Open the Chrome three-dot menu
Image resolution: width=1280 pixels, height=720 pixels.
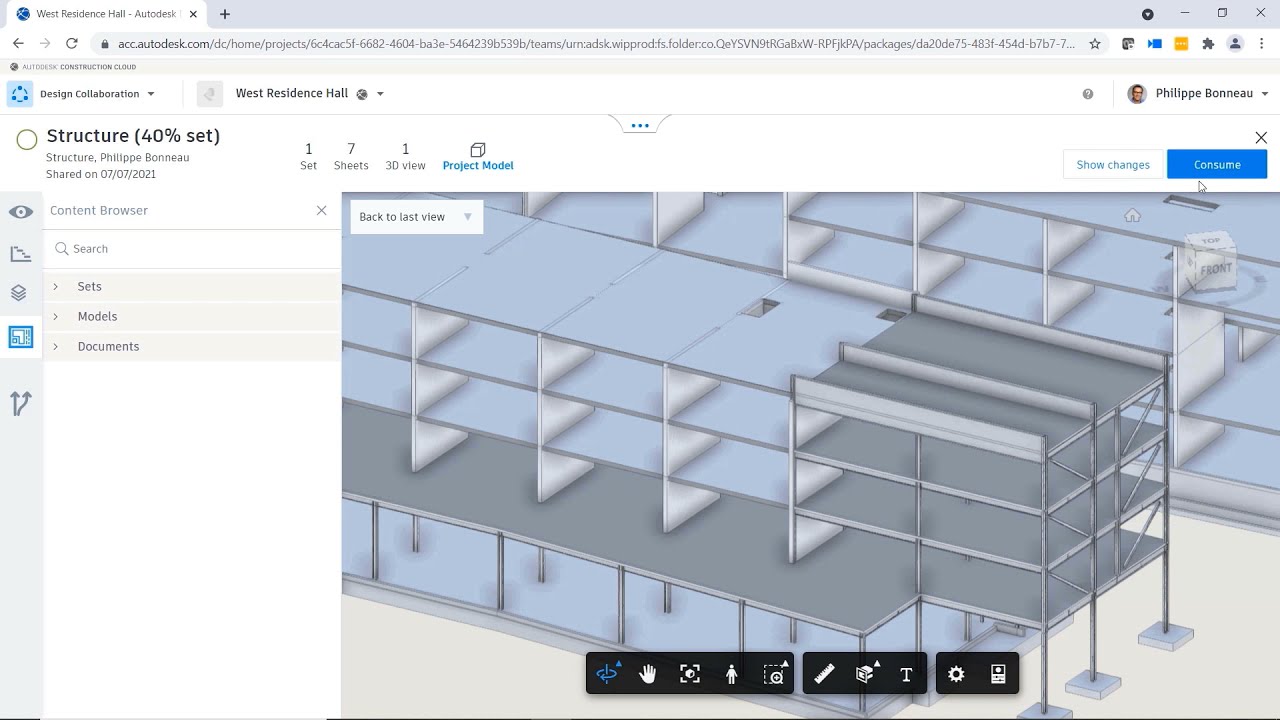pyautogui.click(x=1262, y=44)
